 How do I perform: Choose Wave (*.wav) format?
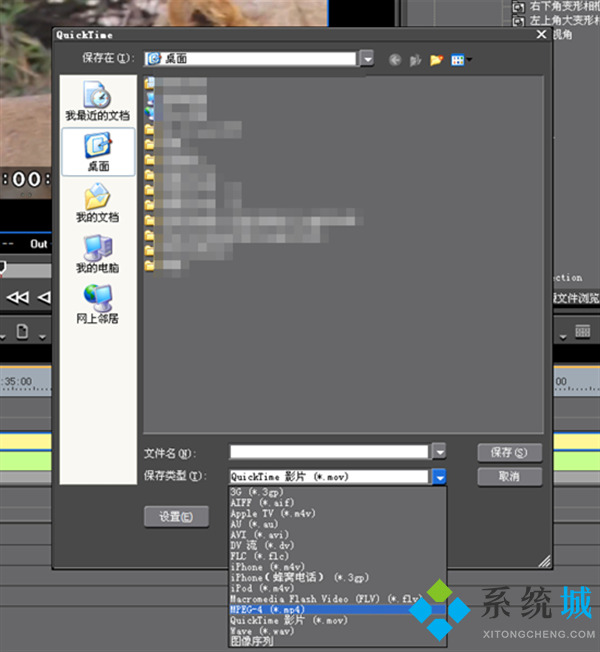338,631
